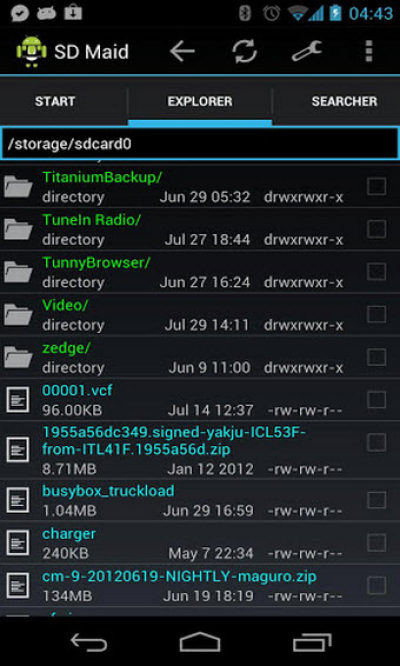
Task: Select the EXPLORER tab
Action: [200, 102]
